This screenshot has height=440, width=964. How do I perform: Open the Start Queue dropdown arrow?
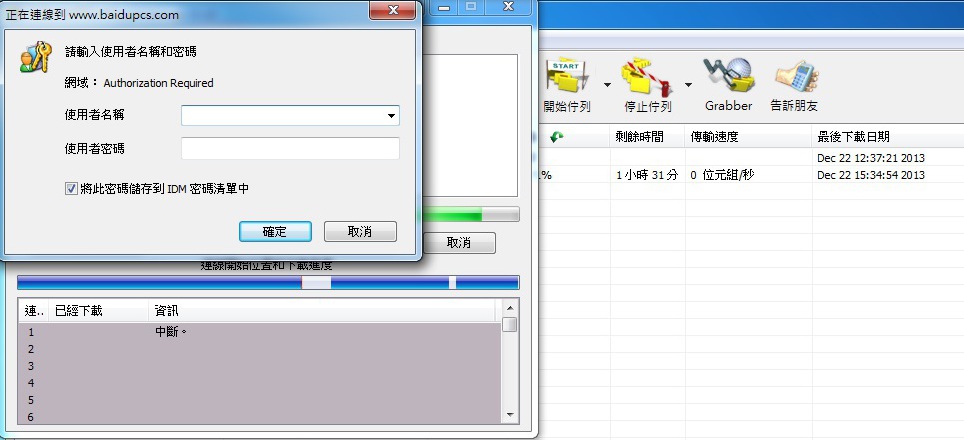click(607, 85)
